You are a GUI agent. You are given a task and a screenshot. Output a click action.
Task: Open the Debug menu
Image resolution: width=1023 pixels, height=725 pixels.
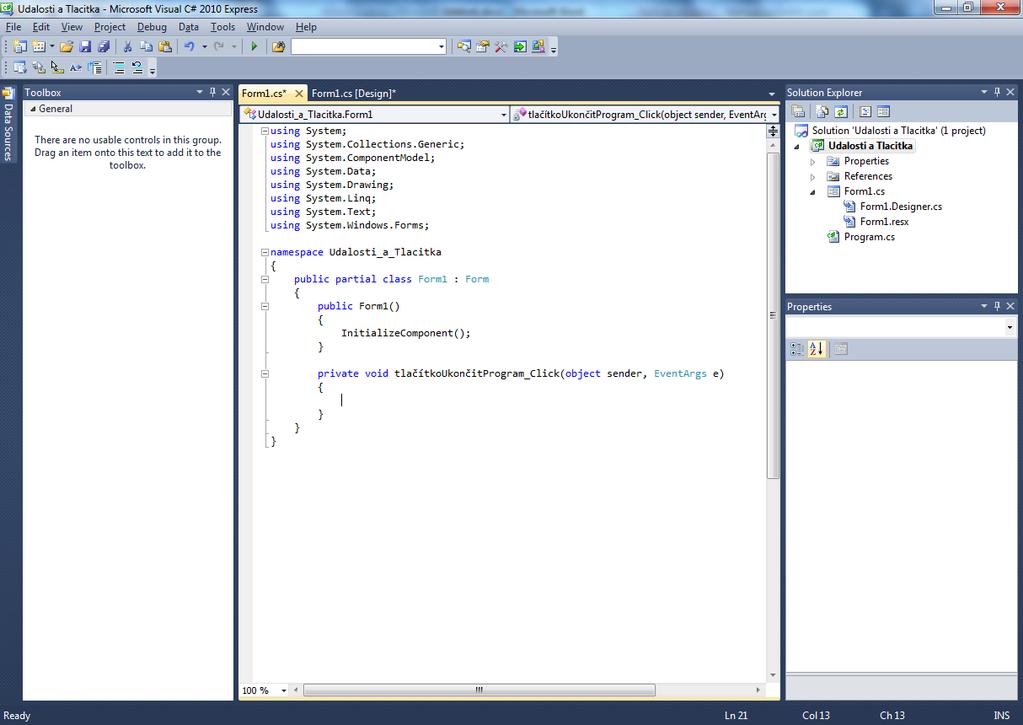click(x=152, y=27)
